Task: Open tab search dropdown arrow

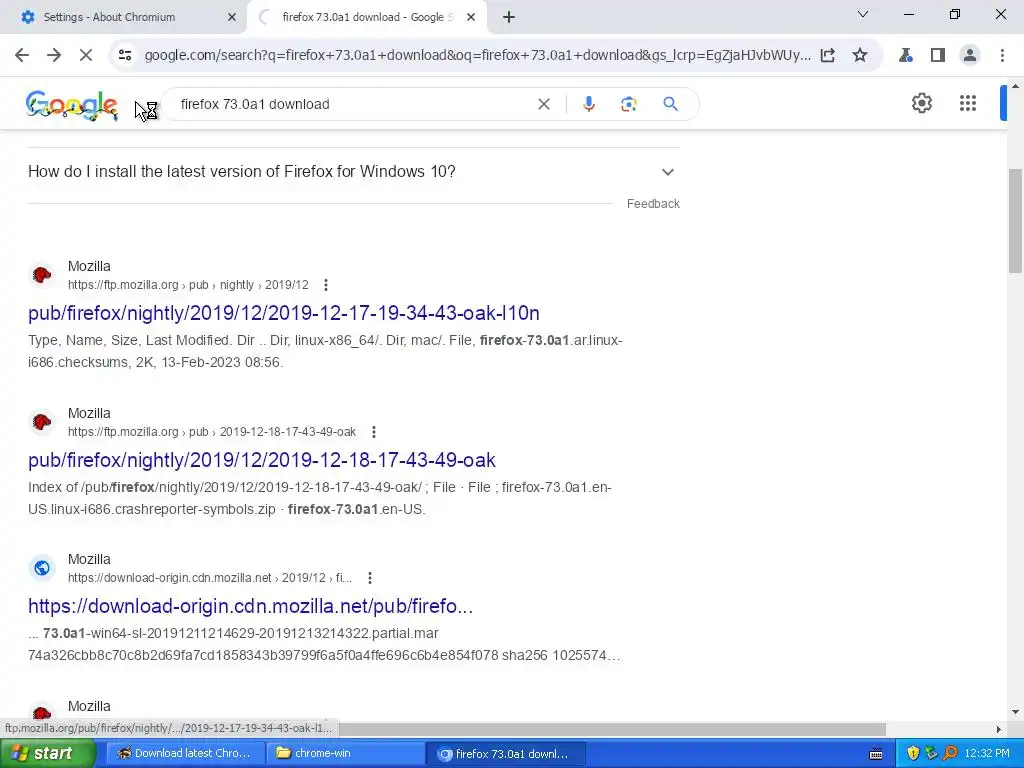Action: [863, 14]
